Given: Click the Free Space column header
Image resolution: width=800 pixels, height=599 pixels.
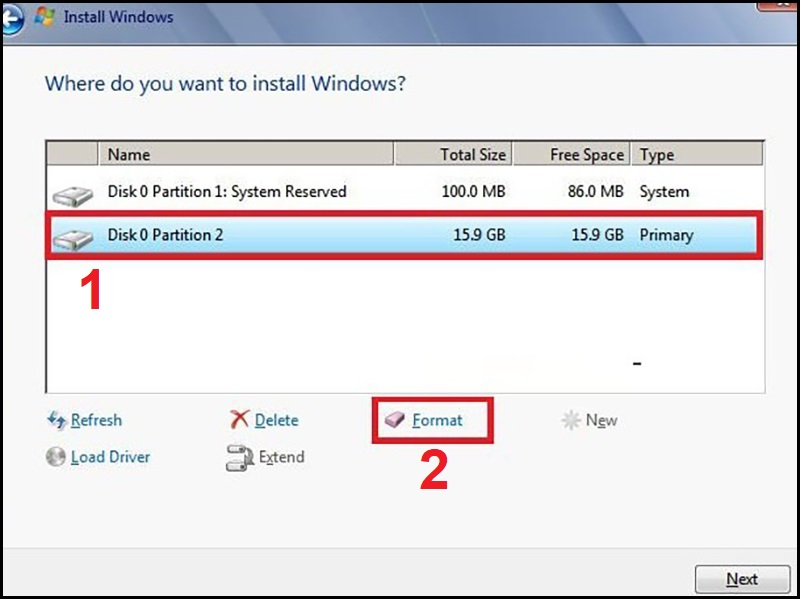Looking at the screenshot, I should click(571, 154).
